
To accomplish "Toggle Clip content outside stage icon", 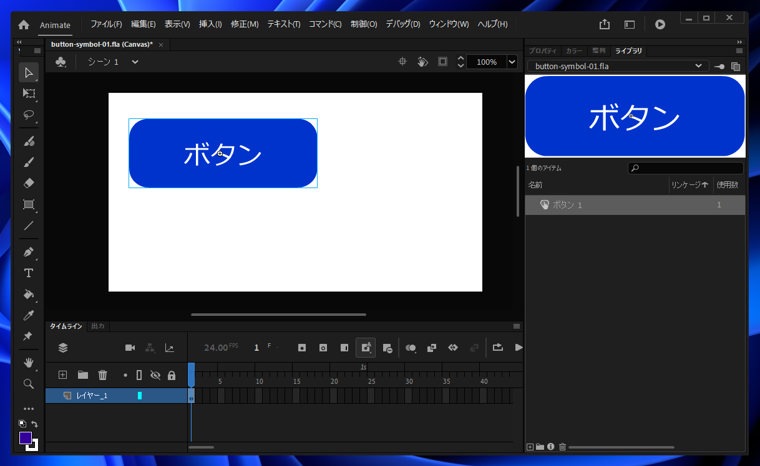I will click(x=443, y=62).
